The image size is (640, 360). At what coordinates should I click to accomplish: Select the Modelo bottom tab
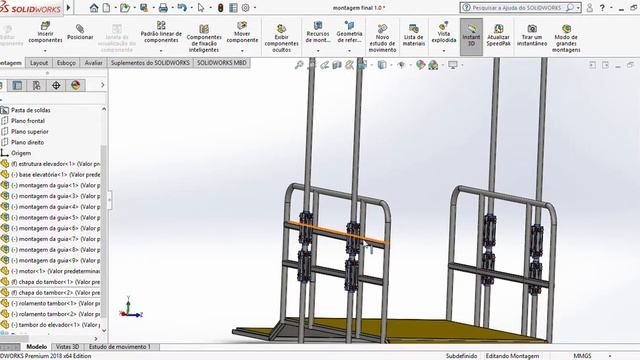pyautogui.click(x=36, y=347)
